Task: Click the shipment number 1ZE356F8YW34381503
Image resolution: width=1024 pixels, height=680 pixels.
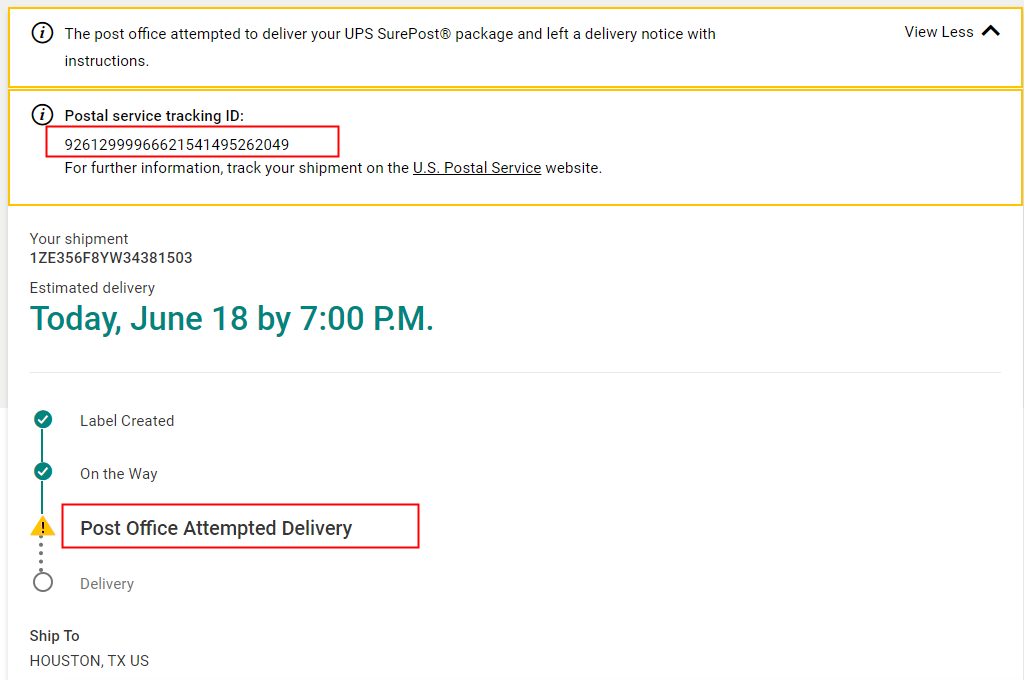Action: (111, 258)
